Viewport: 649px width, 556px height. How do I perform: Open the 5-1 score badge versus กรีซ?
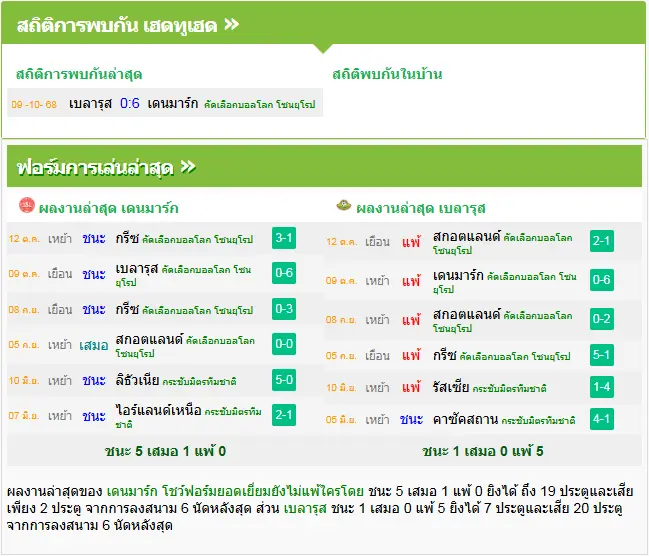[x=601, y=355]
